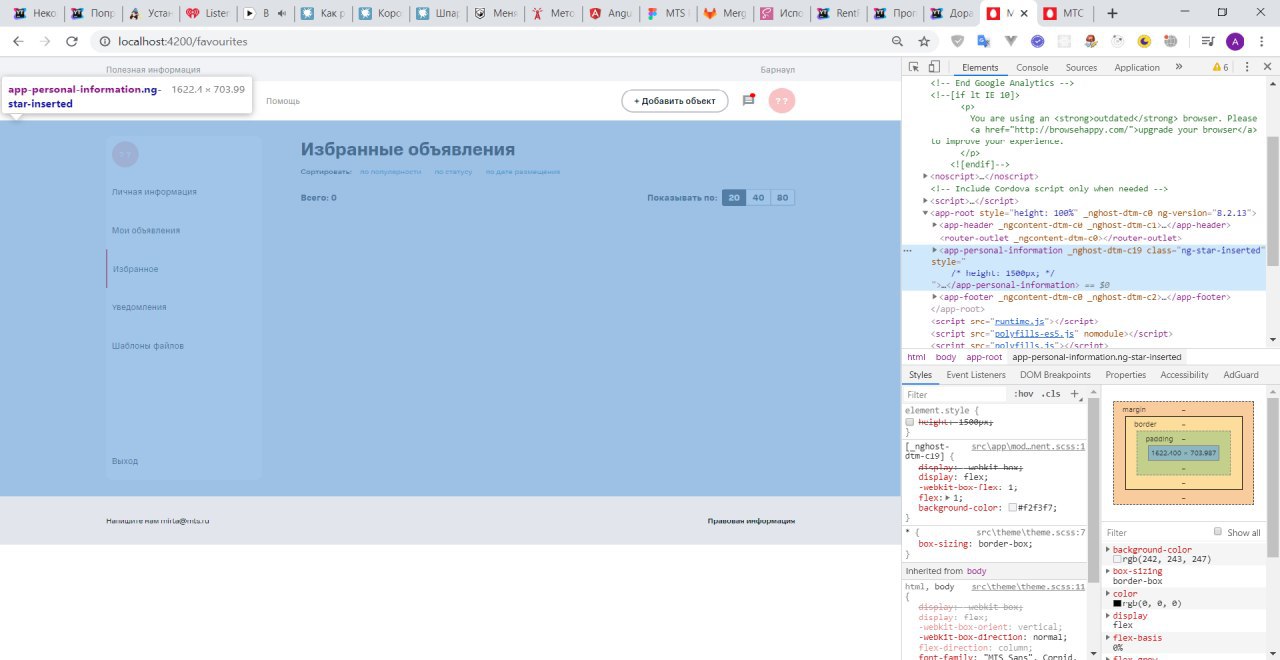
Task: Focus the Computed pane Filter field
Action: click(x=1155, y=532)
